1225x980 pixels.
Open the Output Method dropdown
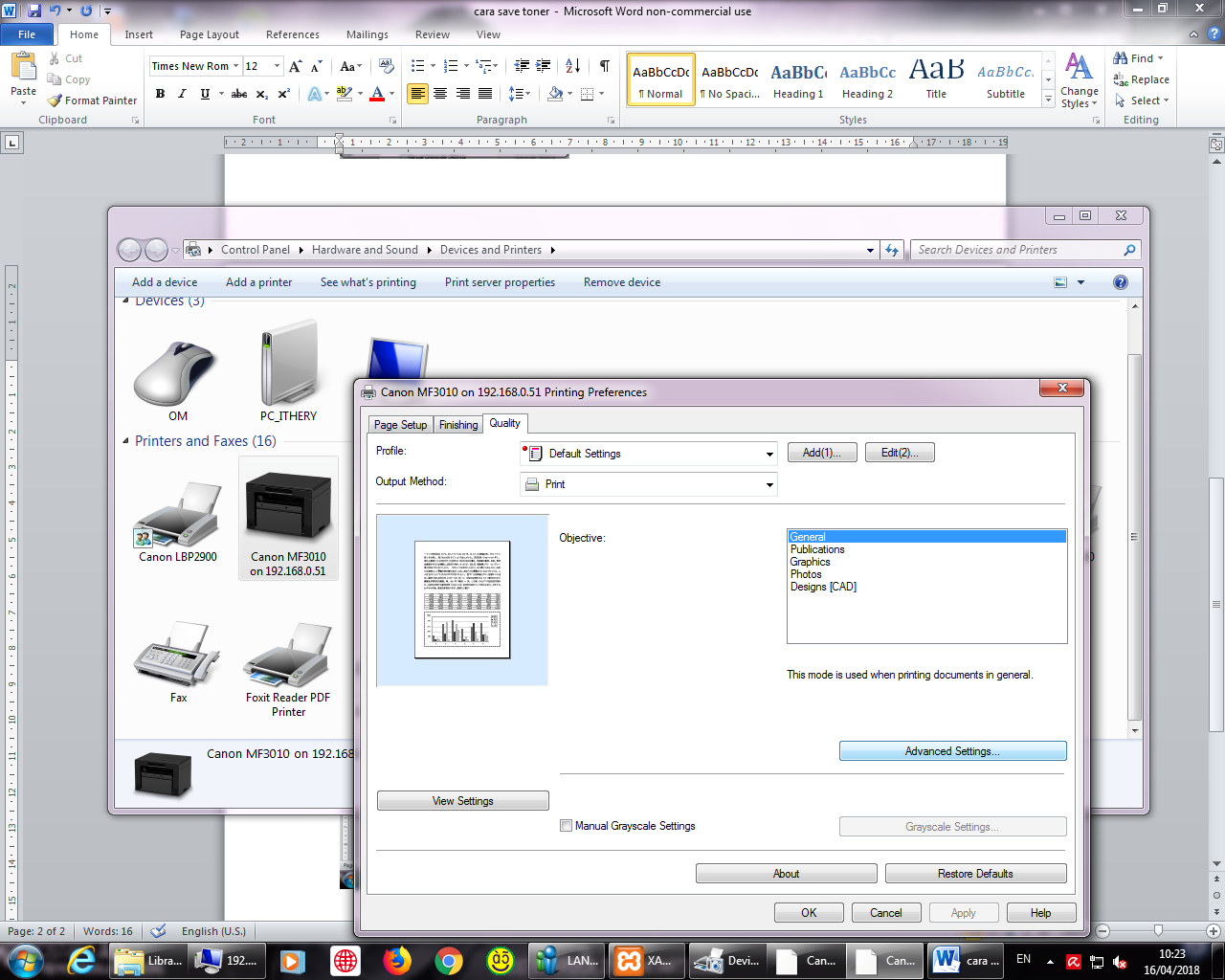[x=770, y=484]
